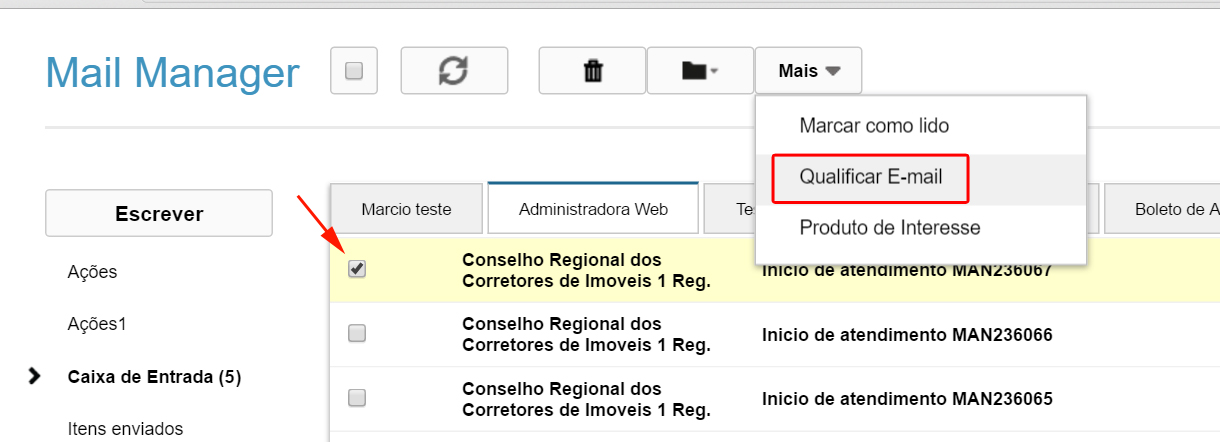Screen dimensions: 1220x442
Task: Expand the arrow beside Caixa de Entrada
Action: coord(36,376)
